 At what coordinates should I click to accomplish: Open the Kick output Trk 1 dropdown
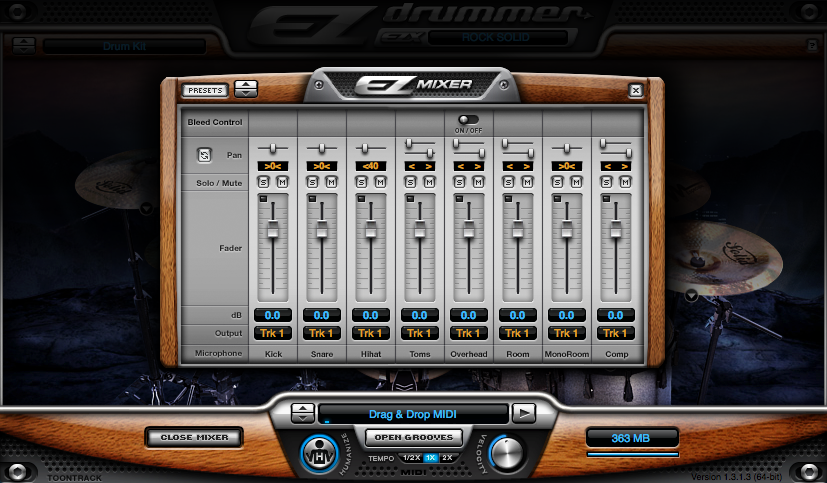(272, 333)
